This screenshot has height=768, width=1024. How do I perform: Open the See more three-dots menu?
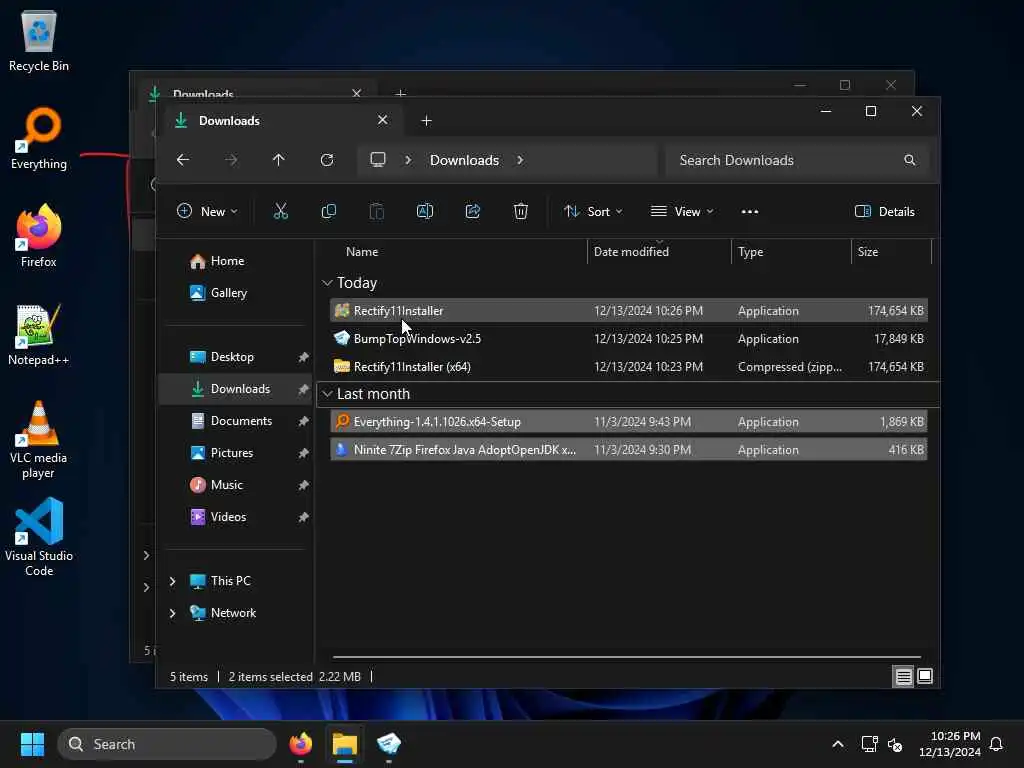[x=750, y=212]
